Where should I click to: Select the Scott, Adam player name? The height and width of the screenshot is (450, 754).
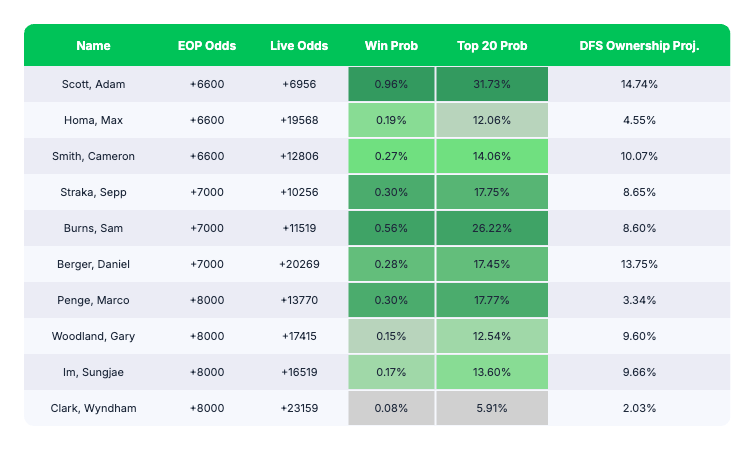pyautogui.click(x=93, y=84)
